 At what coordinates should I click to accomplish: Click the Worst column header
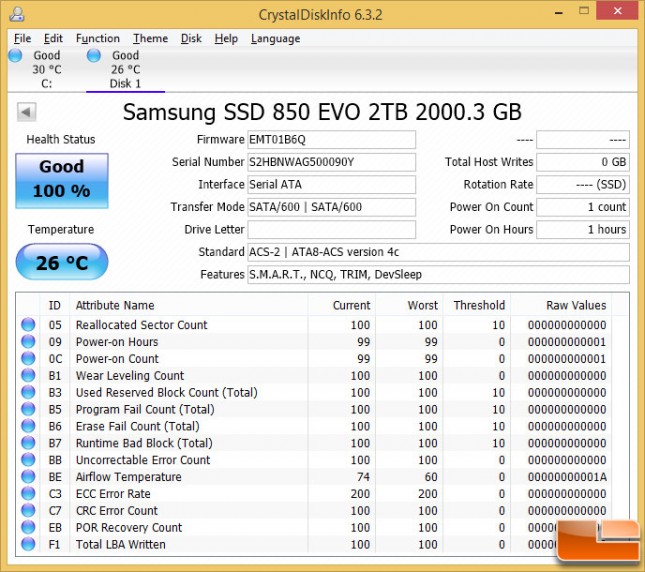click(x=409, y=305)
